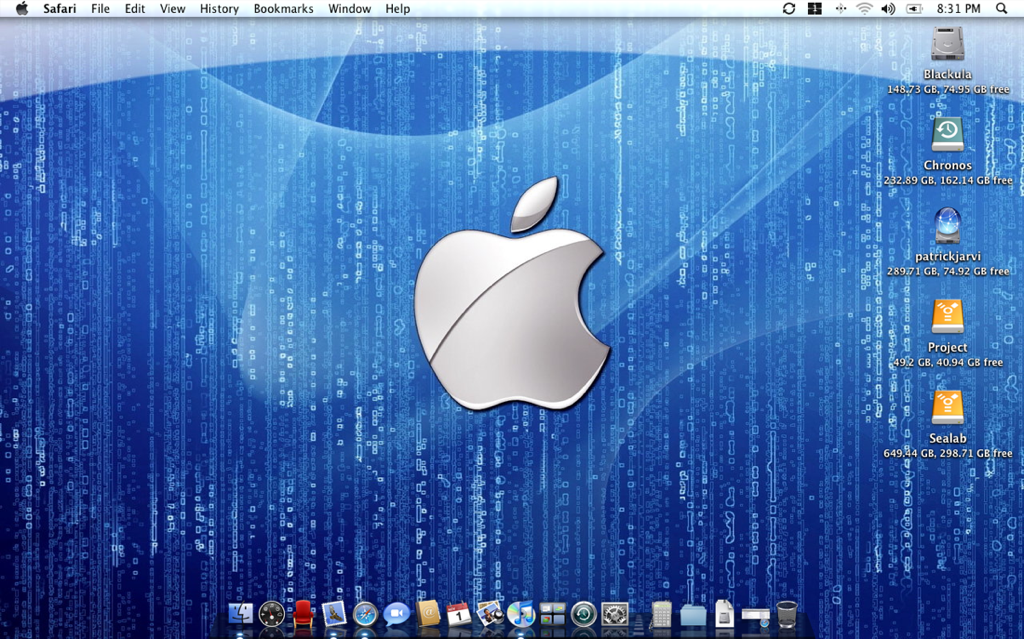This screenshot has width=1024, height=639.
Task: Click the white drive icon beside Trash
Action: (x=756, y=615)
